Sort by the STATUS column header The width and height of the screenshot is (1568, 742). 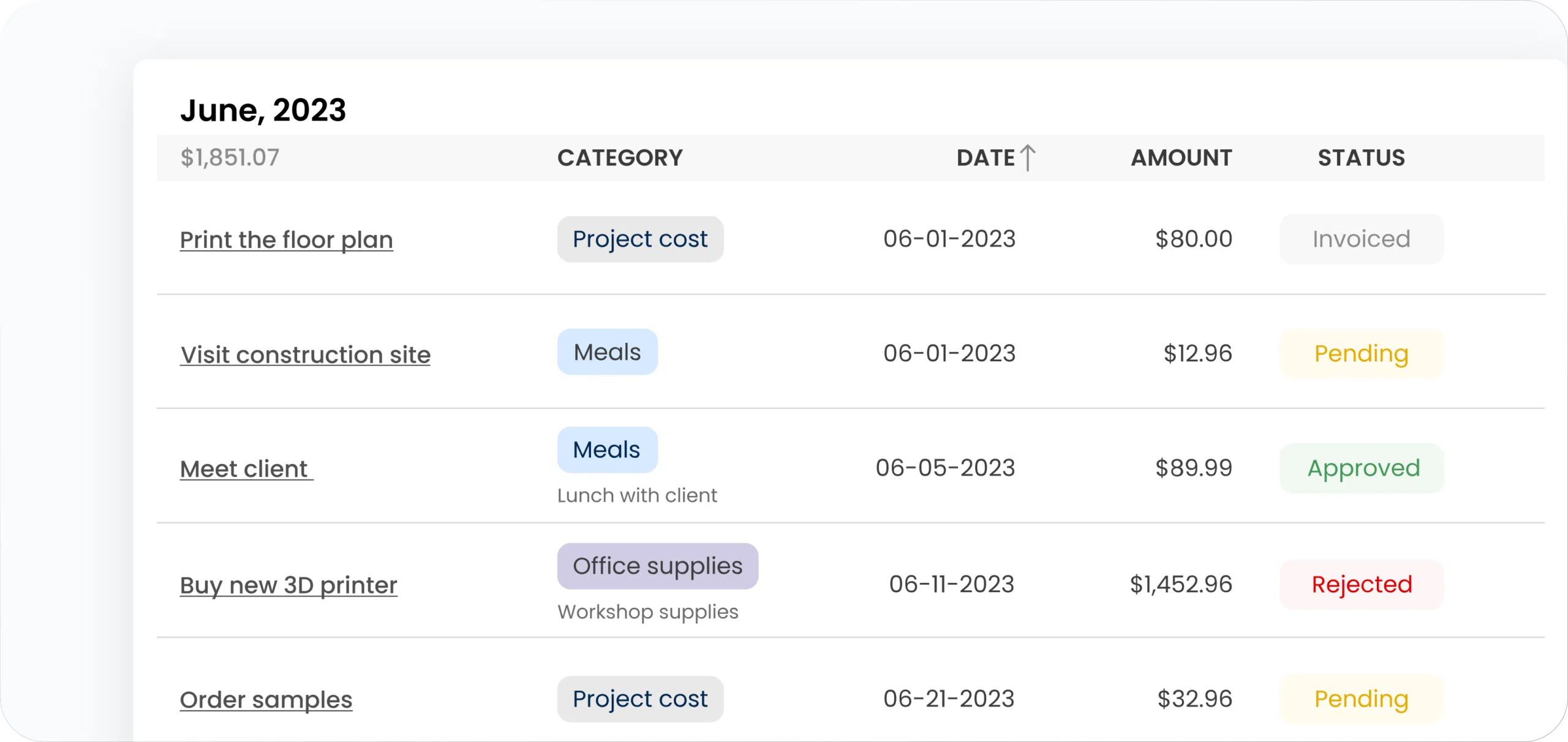click(1362, 158)
